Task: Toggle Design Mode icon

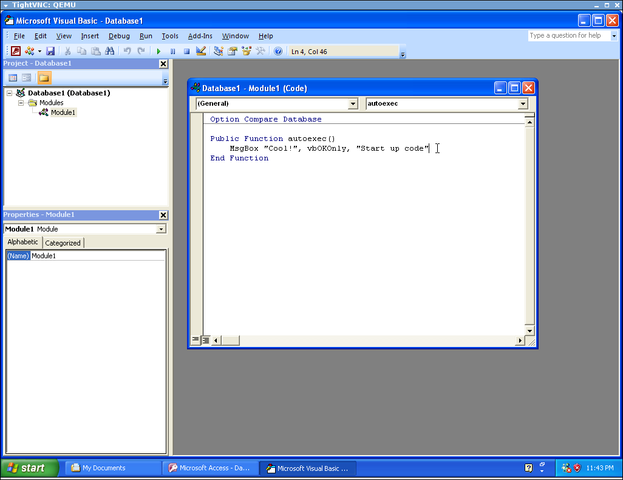Action: (x=201, y=51)
